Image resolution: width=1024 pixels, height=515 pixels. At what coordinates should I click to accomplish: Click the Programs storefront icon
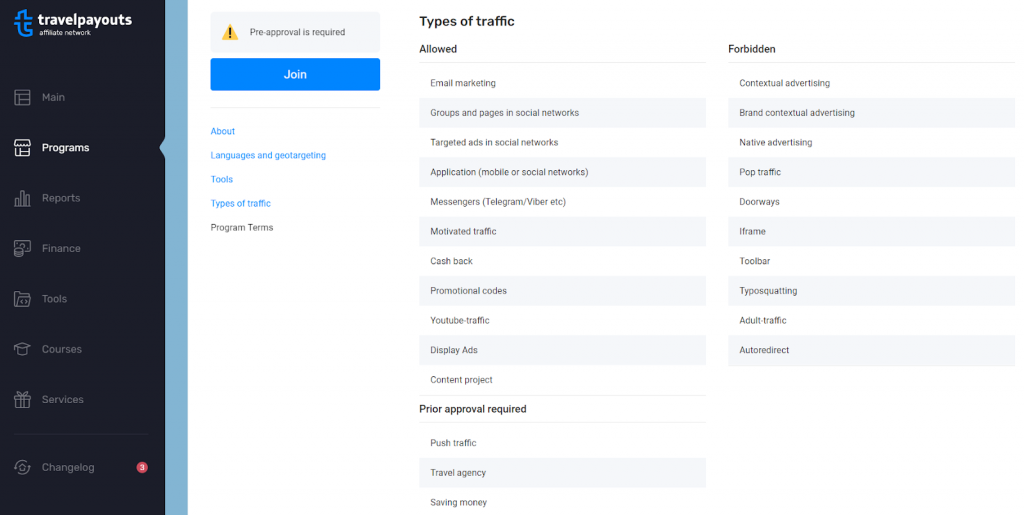pyautogui.click(x=22, y=148)
